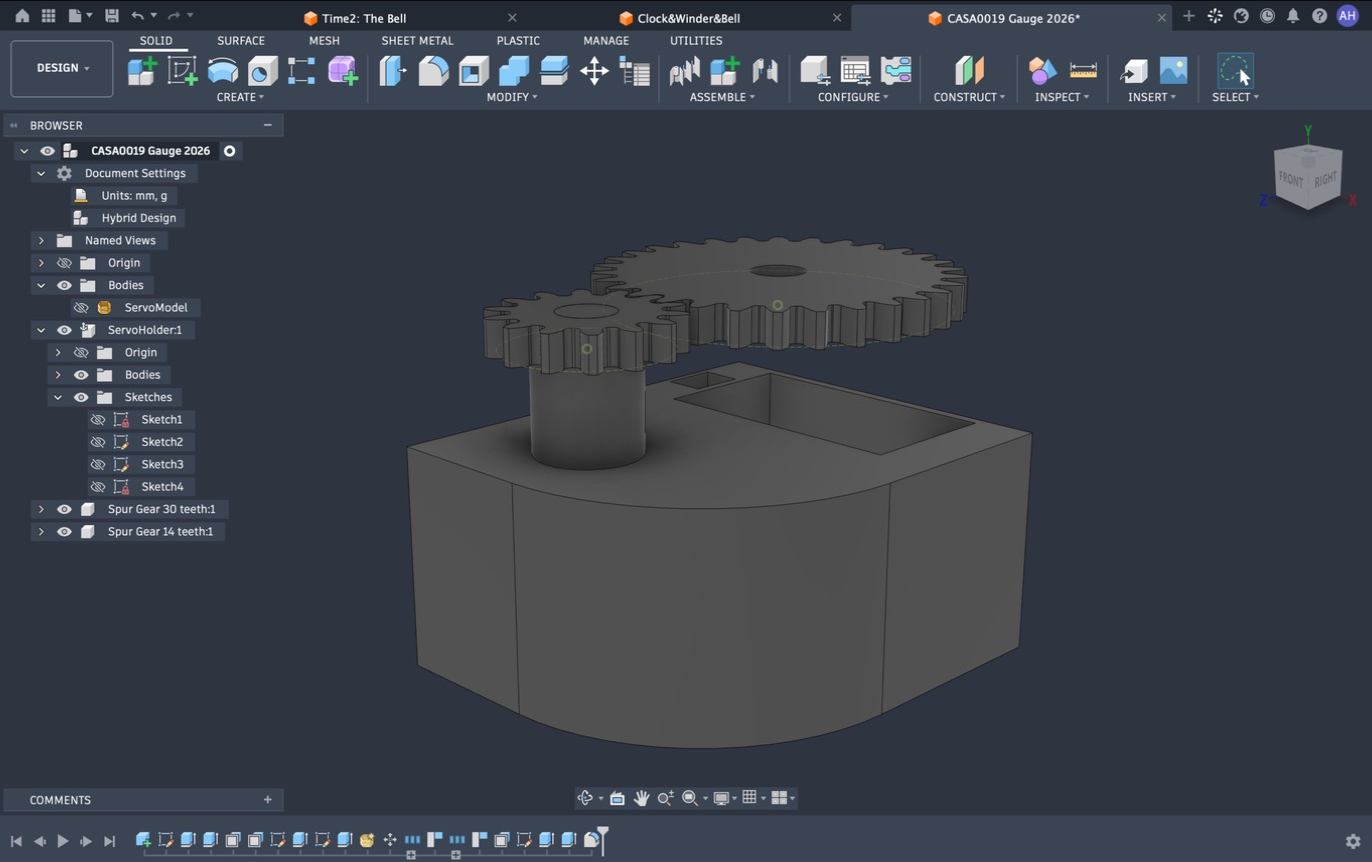Open the MODIFY dropdown menu
1372x862 pixels.
click(x=512, y=97)
